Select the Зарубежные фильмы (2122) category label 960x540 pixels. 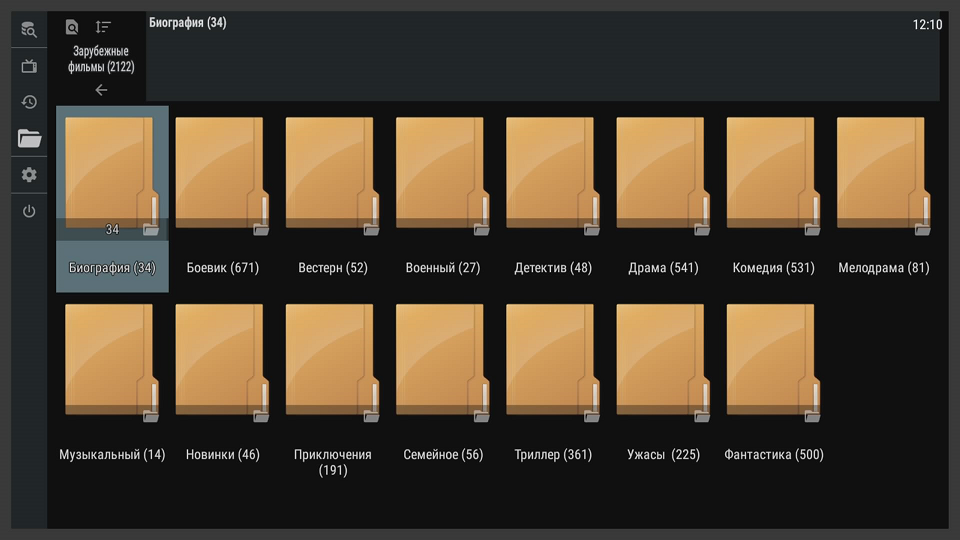(101, 59)
